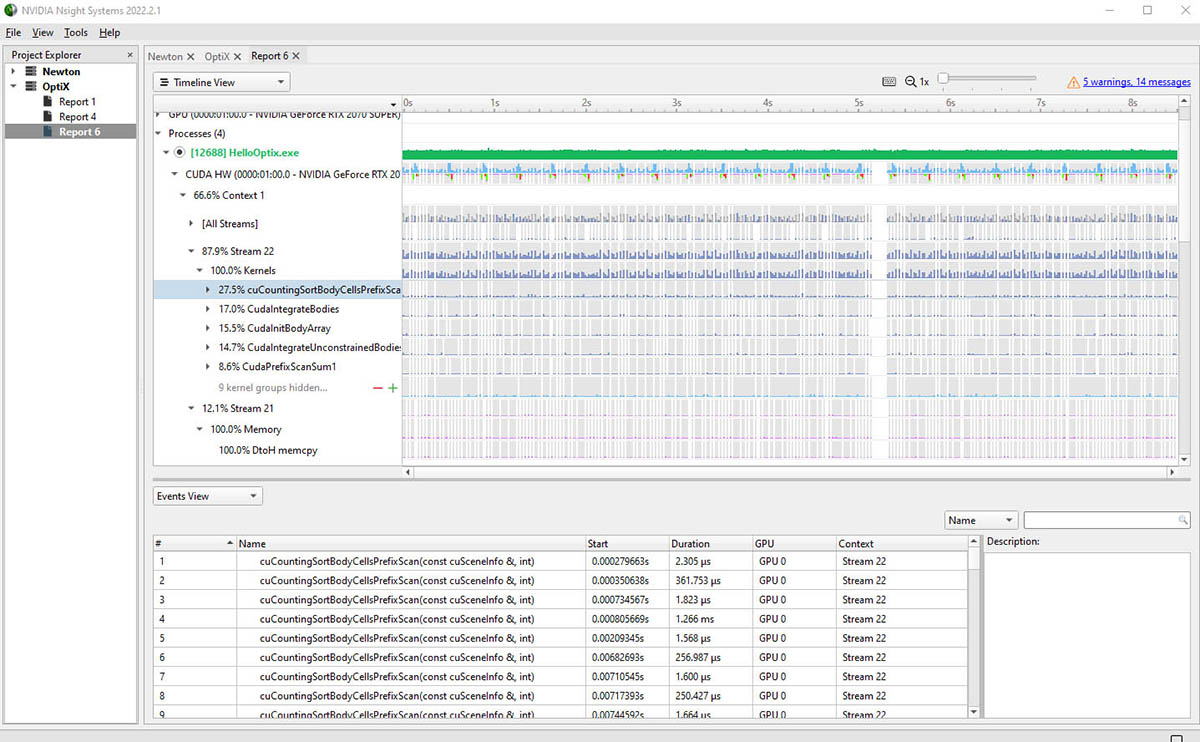Open the Help menu
This screenshot has height=742, width=1200.
pyautogui.click(x=110, y=33)
